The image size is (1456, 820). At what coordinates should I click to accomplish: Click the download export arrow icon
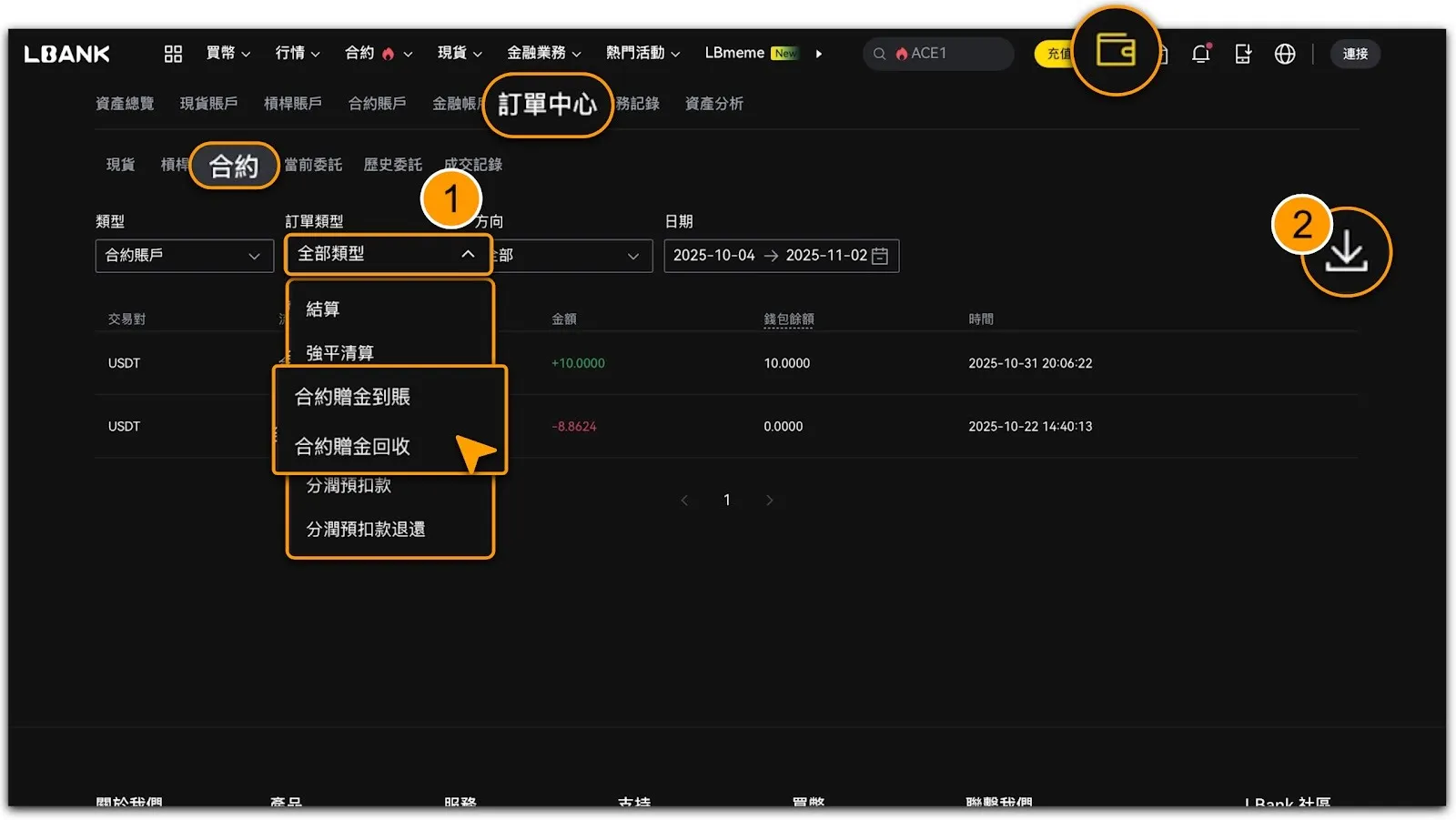click(x=1345, y=252)
